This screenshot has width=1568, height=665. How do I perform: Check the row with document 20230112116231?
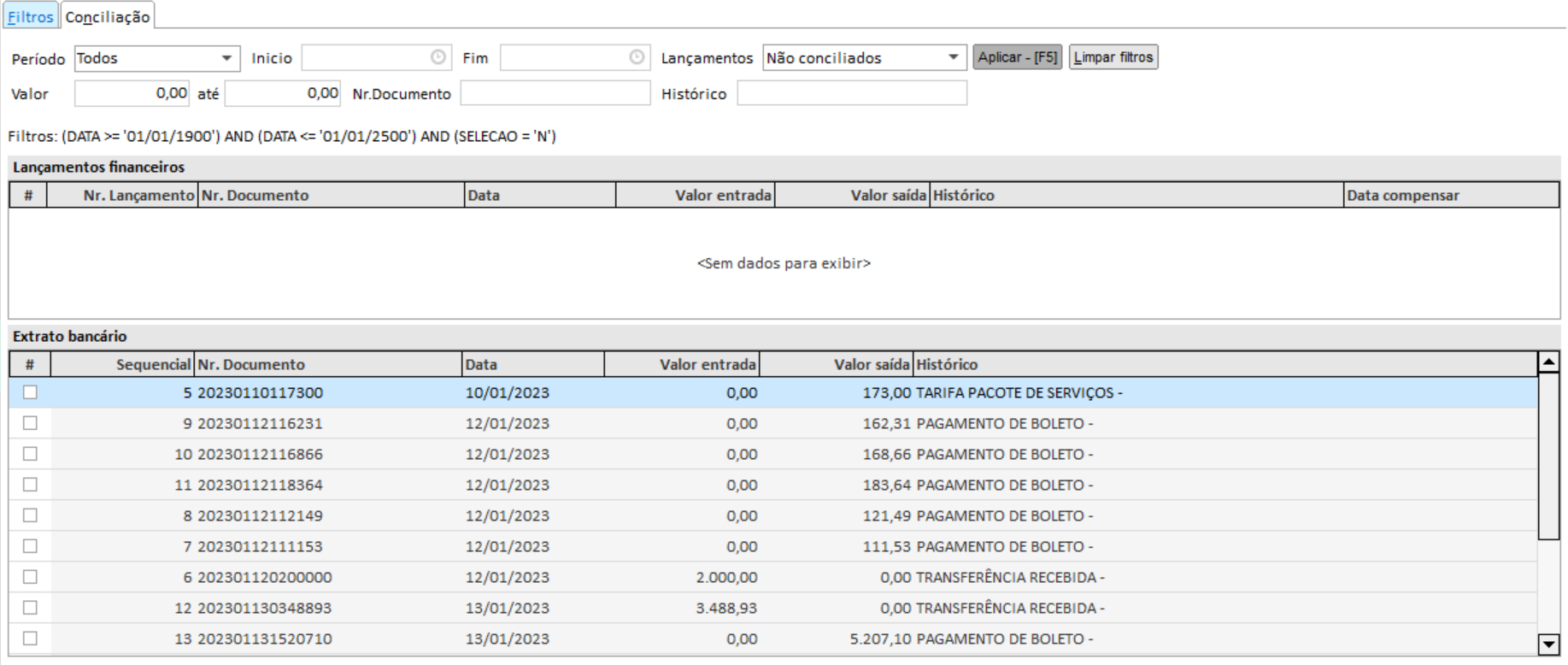point(30,423)
